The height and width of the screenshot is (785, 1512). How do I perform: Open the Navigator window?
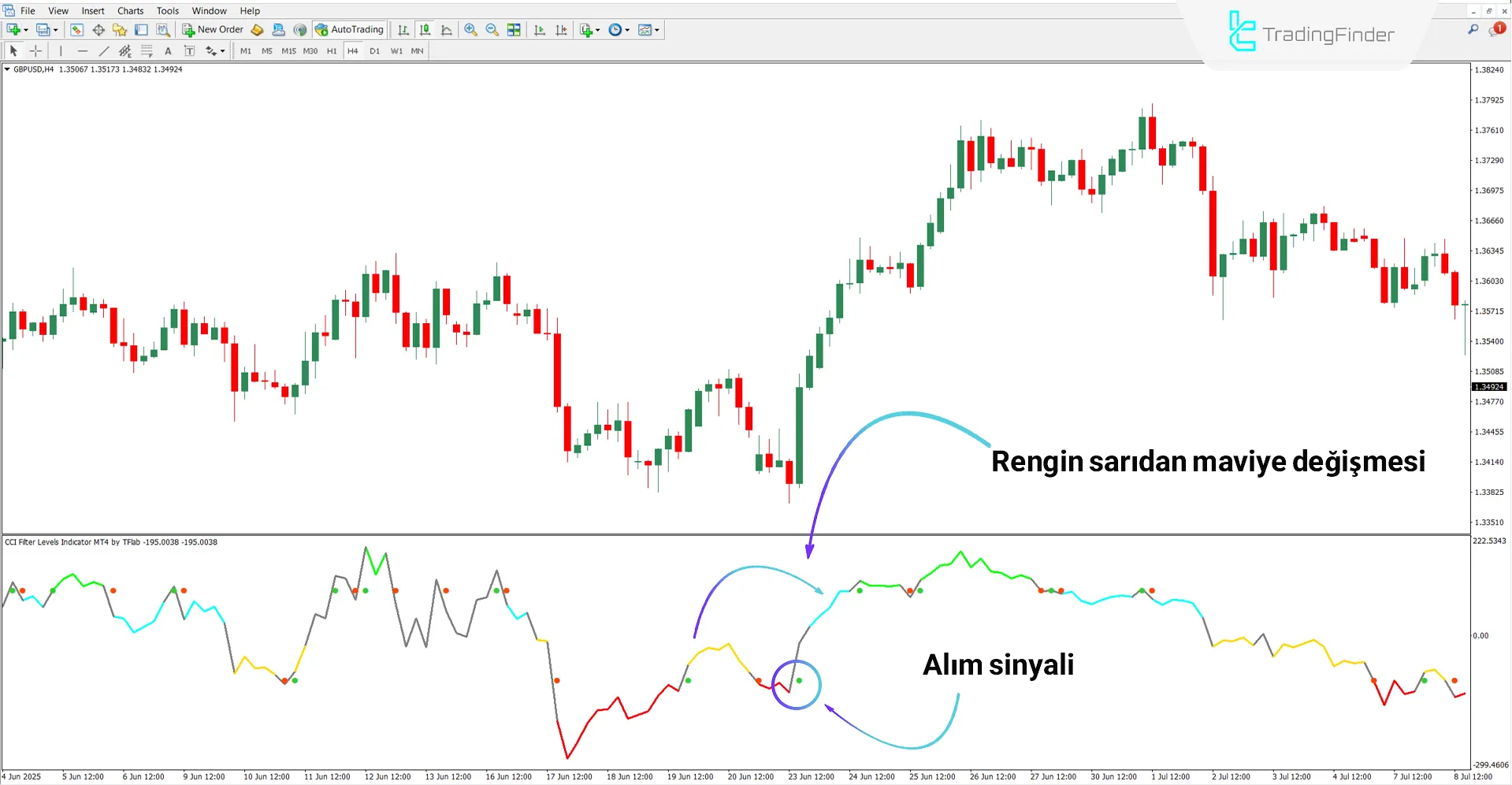point(119,29)
